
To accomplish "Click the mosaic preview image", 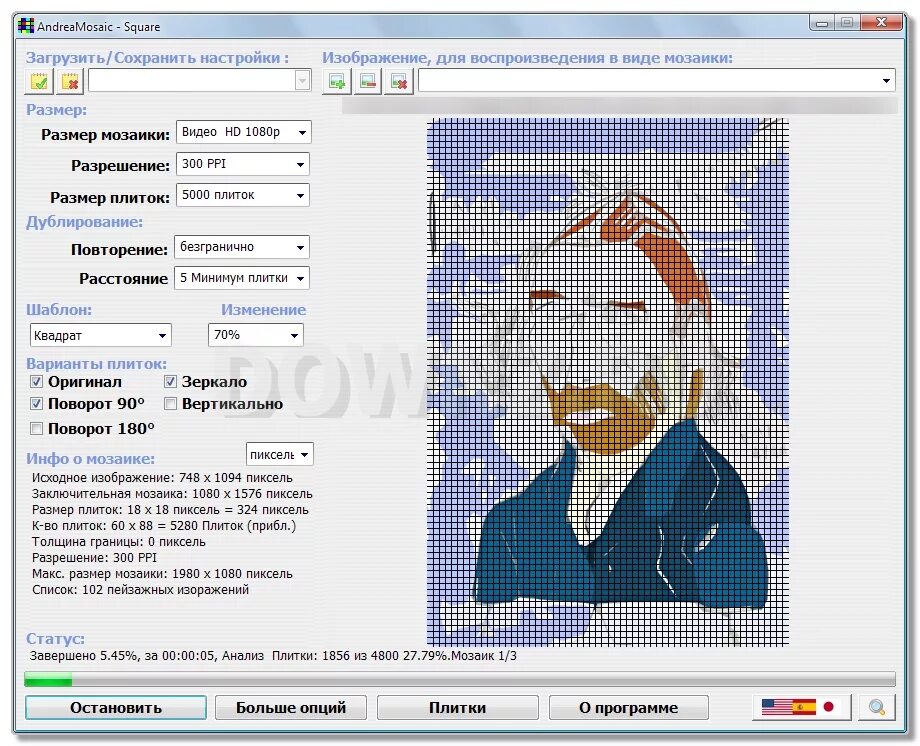I will point(607,382).
